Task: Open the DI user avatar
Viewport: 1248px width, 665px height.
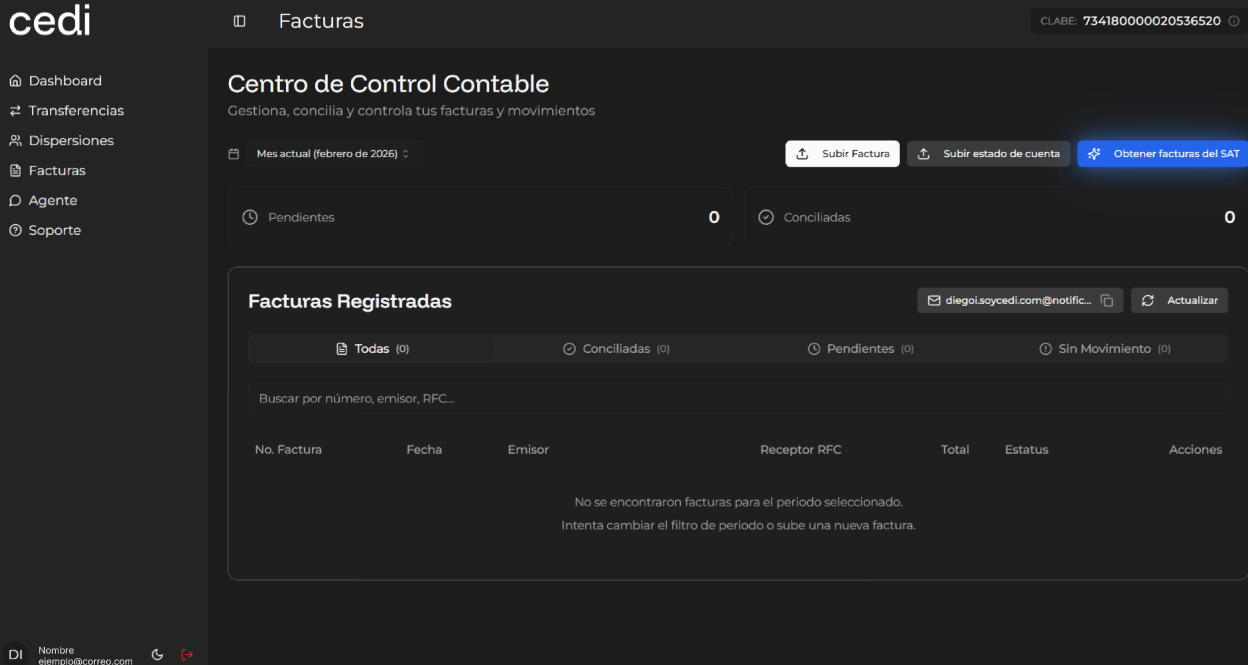Action: click(15, 654)
